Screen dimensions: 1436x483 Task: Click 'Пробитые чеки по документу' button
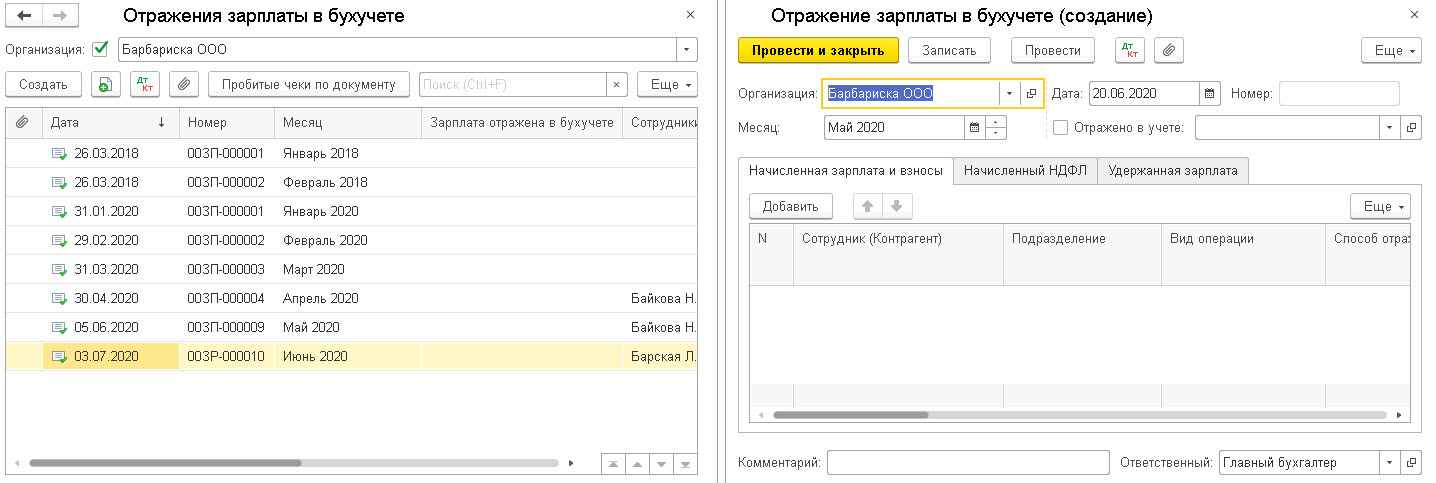(x=309, y=85)
